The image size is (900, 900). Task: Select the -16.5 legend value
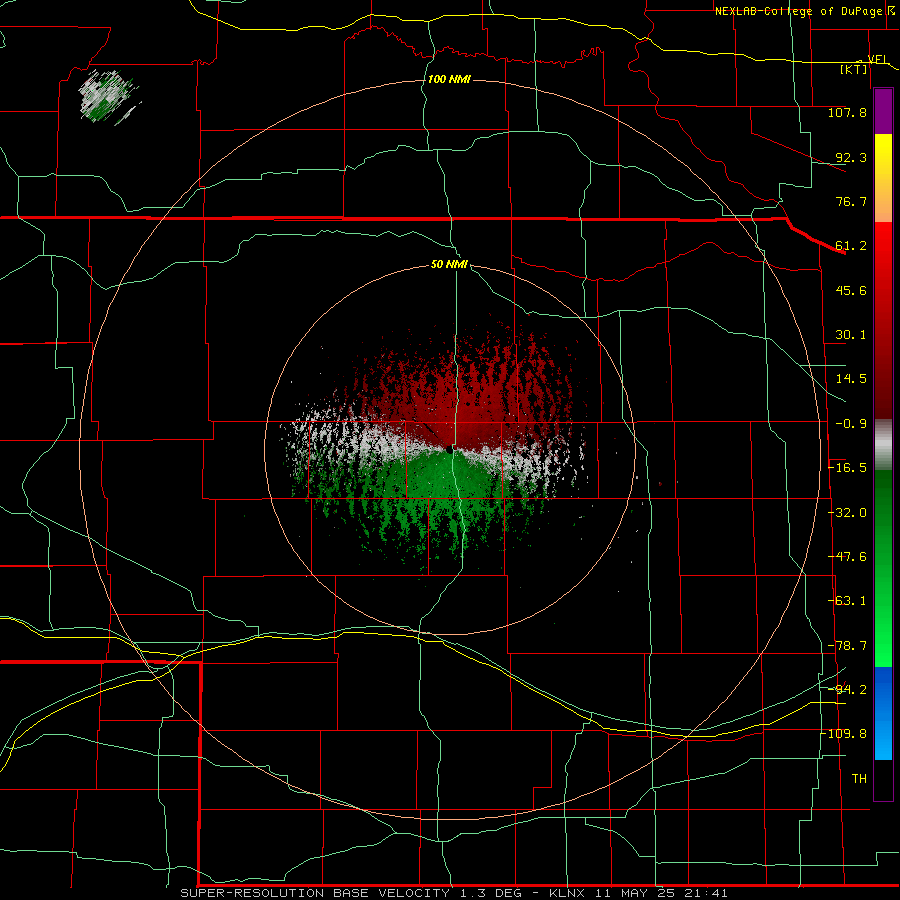click(847, 468)
